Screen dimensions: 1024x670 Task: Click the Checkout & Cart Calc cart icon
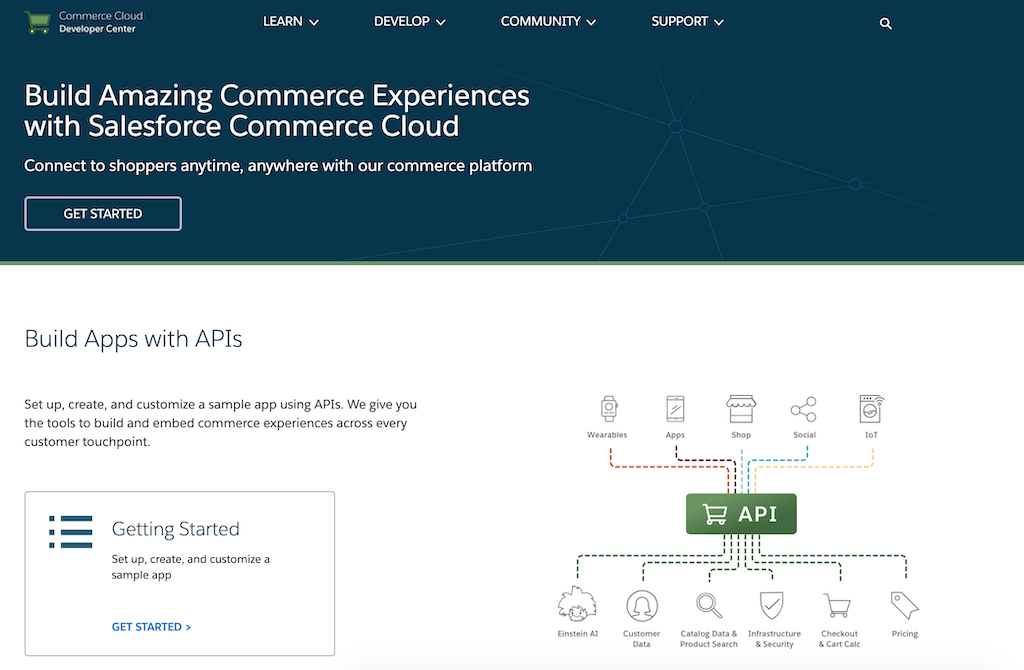[x=837, y=605]
